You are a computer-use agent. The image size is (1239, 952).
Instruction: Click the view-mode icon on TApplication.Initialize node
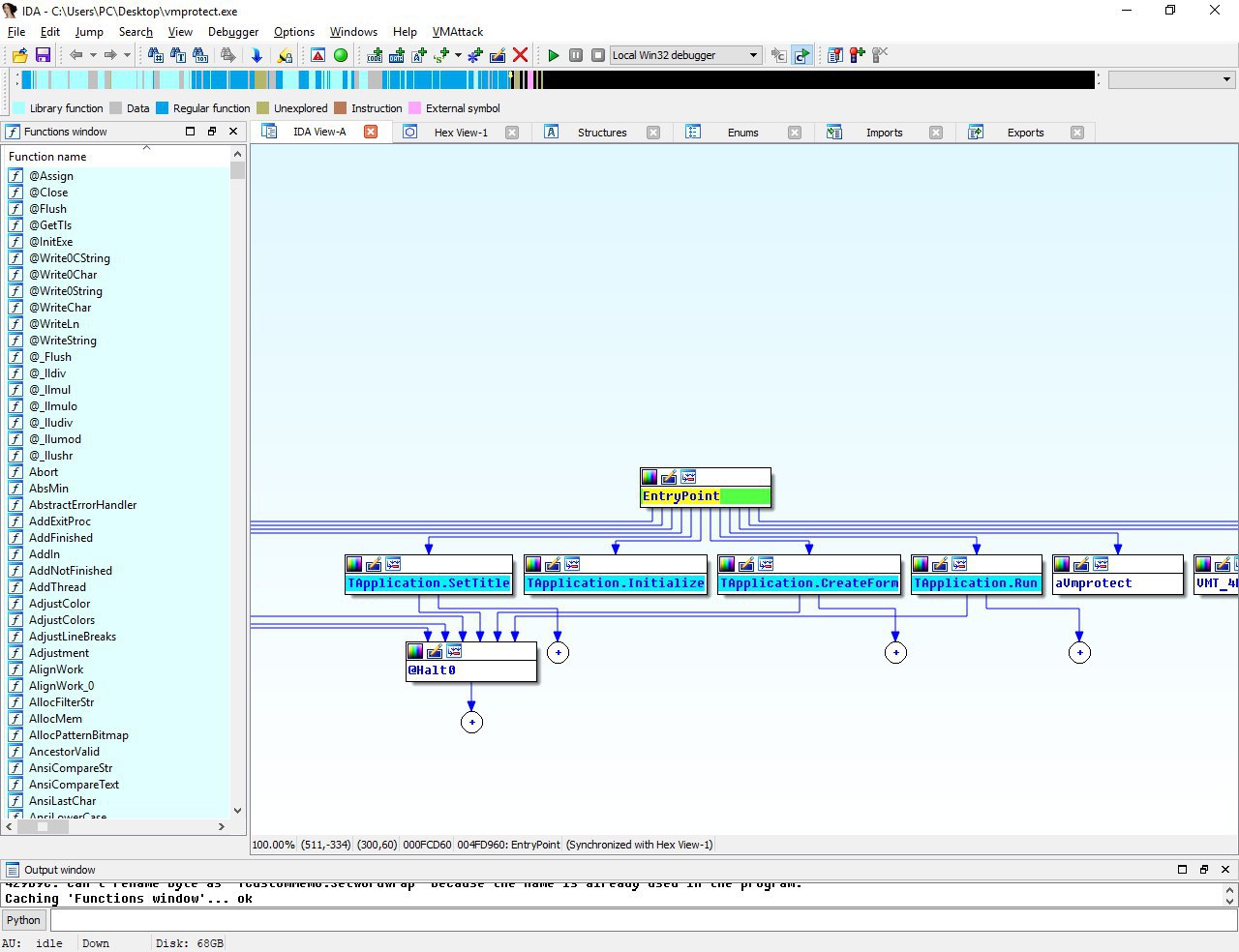pos(572,564)
